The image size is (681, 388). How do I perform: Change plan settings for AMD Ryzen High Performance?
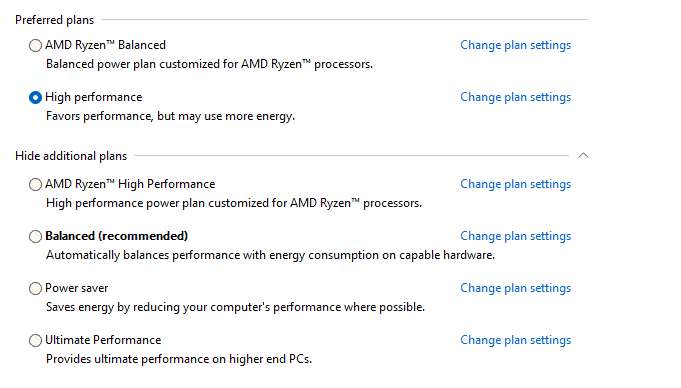pyautogui.click(x=516, y=184)
